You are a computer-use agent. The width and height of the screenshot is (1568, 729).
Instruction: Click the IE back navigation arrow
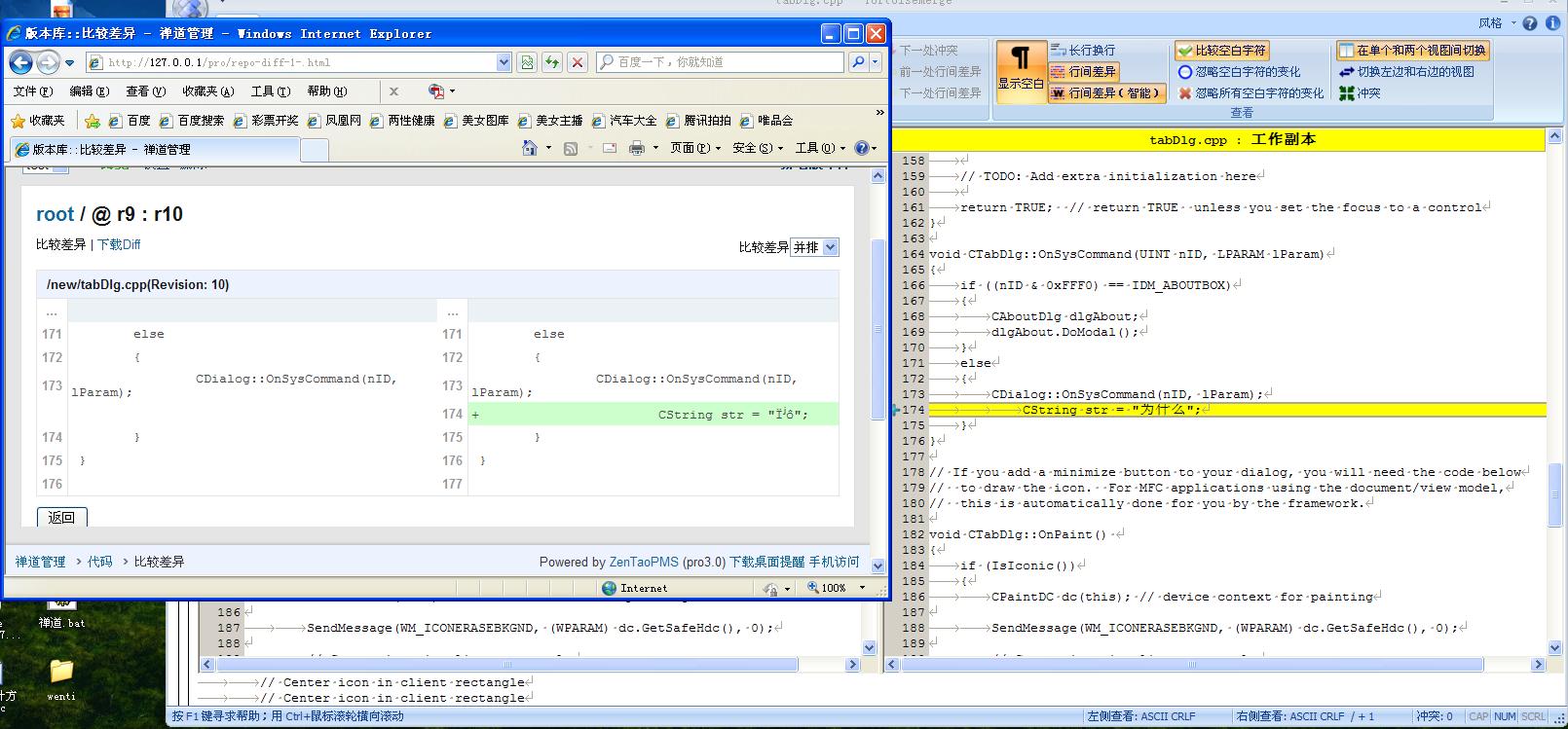pos(20,63)
